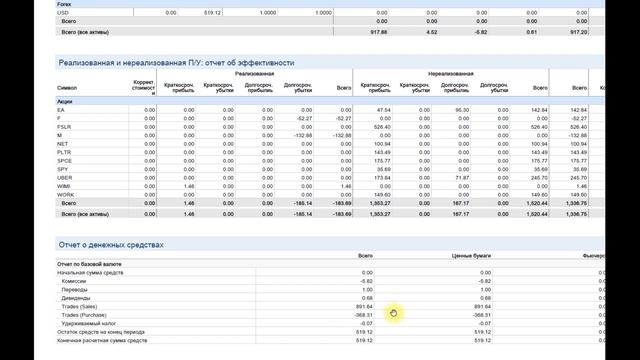Click the 'Переводы' row label
The image size is (640, 360).
click(x=74, y=290)
